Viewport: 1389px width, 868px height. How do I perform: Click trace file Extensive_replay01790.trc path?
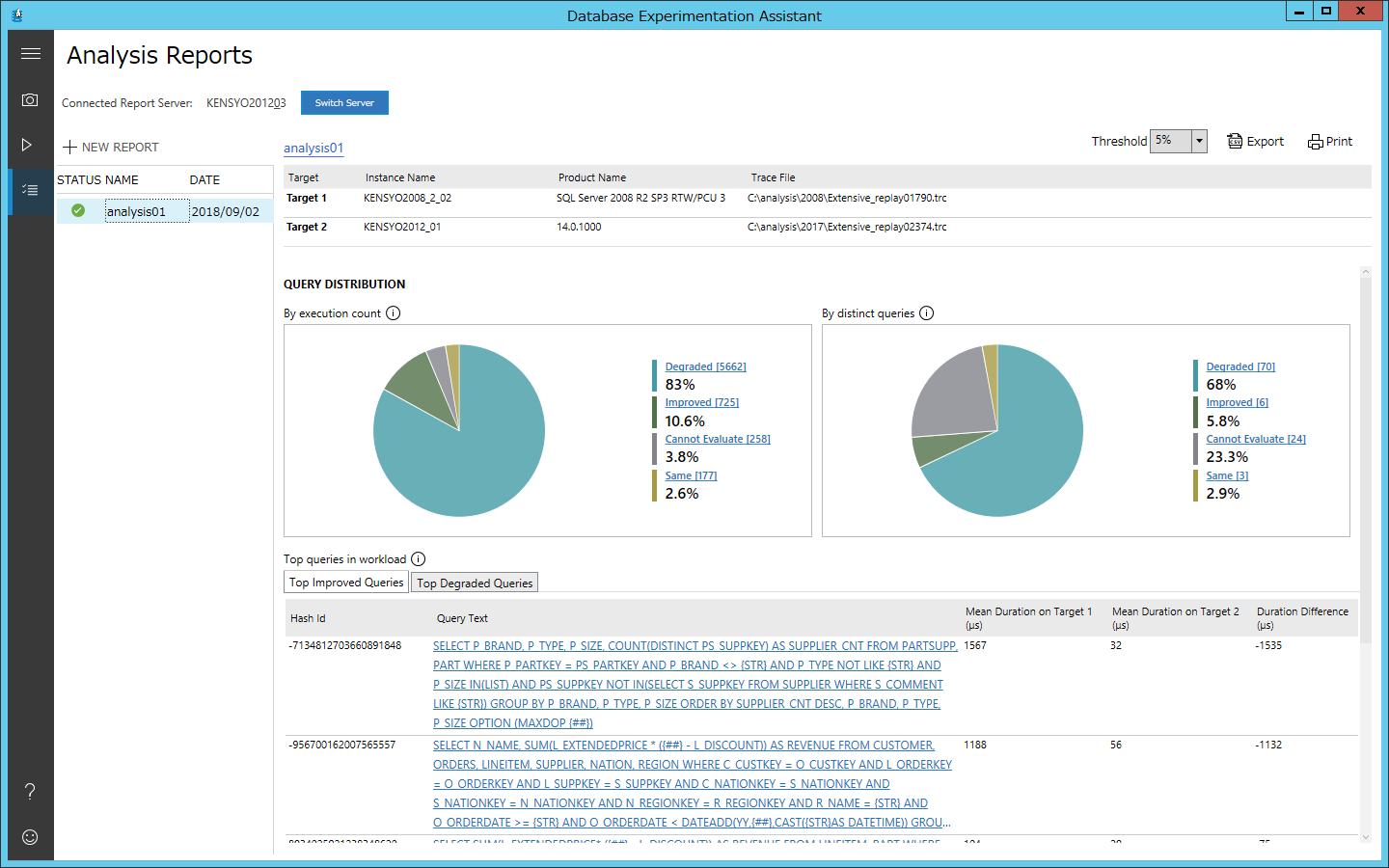click(x=847, y=198)
